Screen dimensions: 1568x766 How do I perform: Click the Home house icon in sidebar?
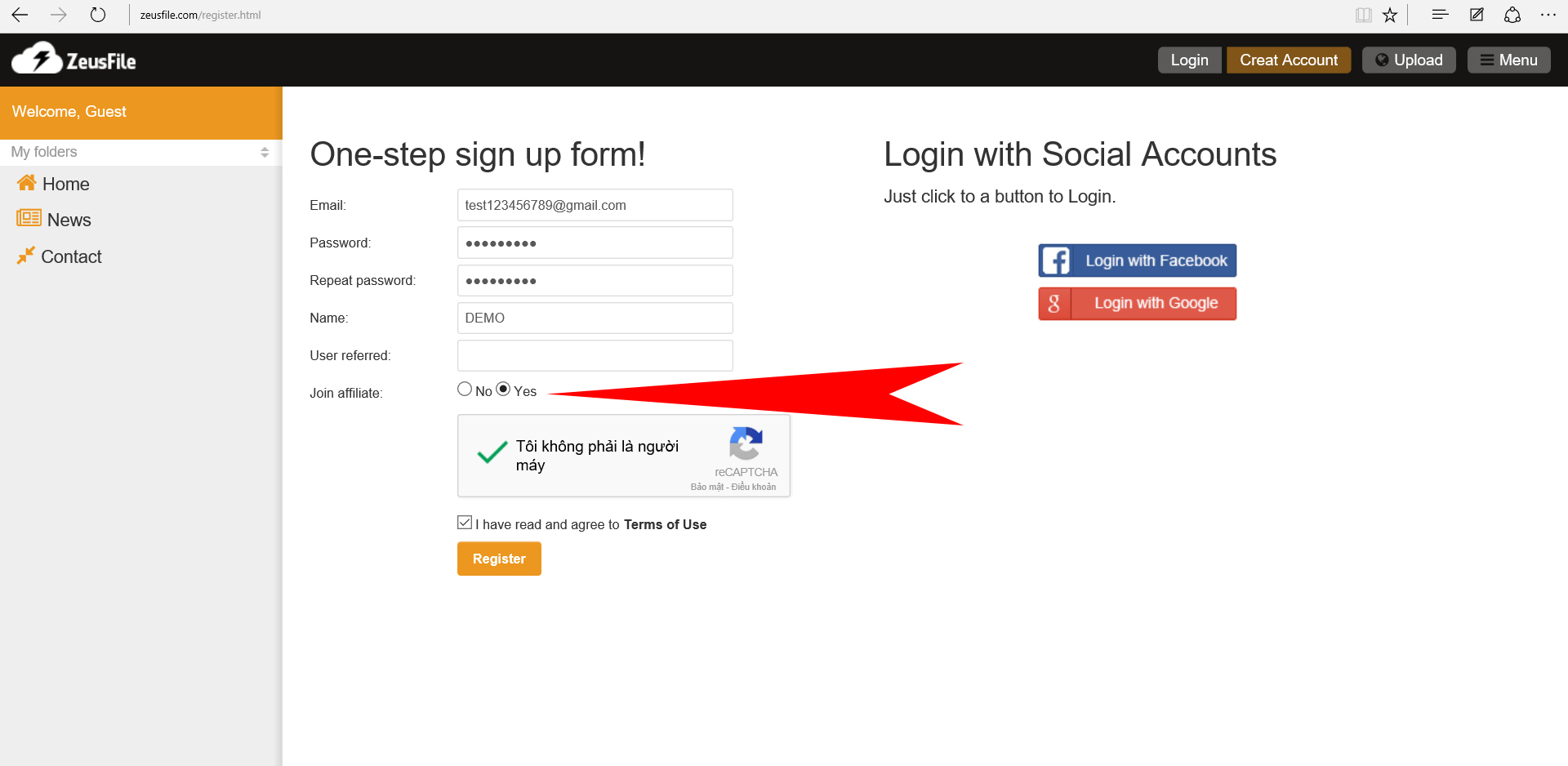click(x=27, y=183)
